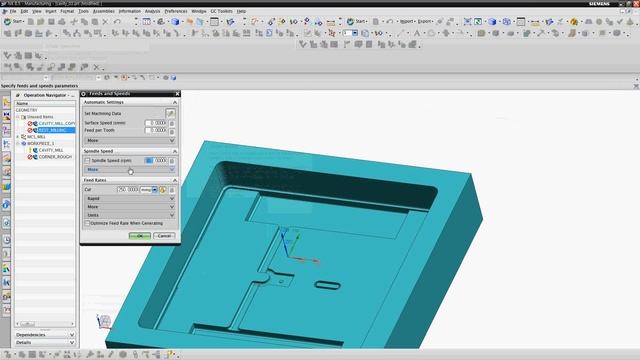Click the leftmost Start button in toolbar
The height and width of the screenshot is (360, 640).
(13, 22)
